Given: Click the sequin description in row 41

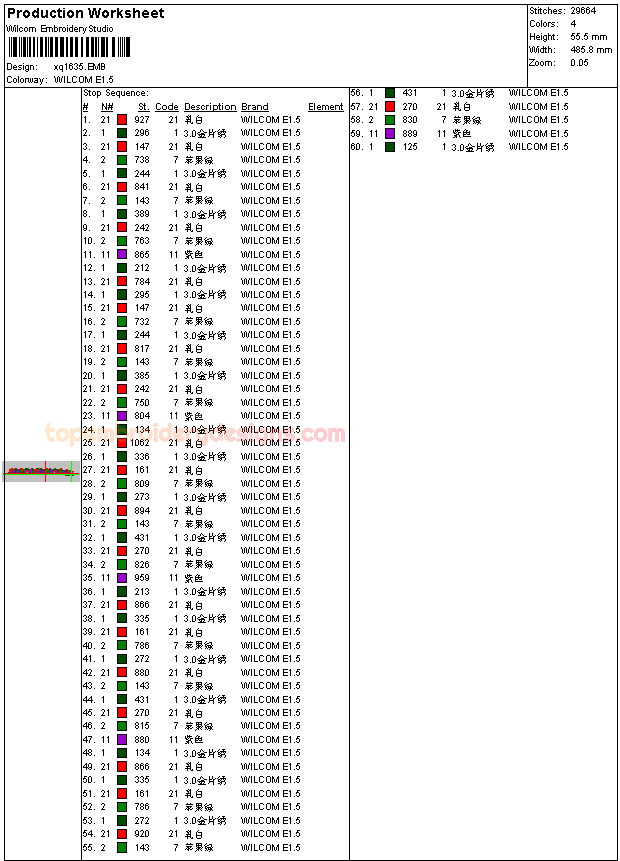Looking at the screenshot, I should pyautogui.click(x=205, y=659).
